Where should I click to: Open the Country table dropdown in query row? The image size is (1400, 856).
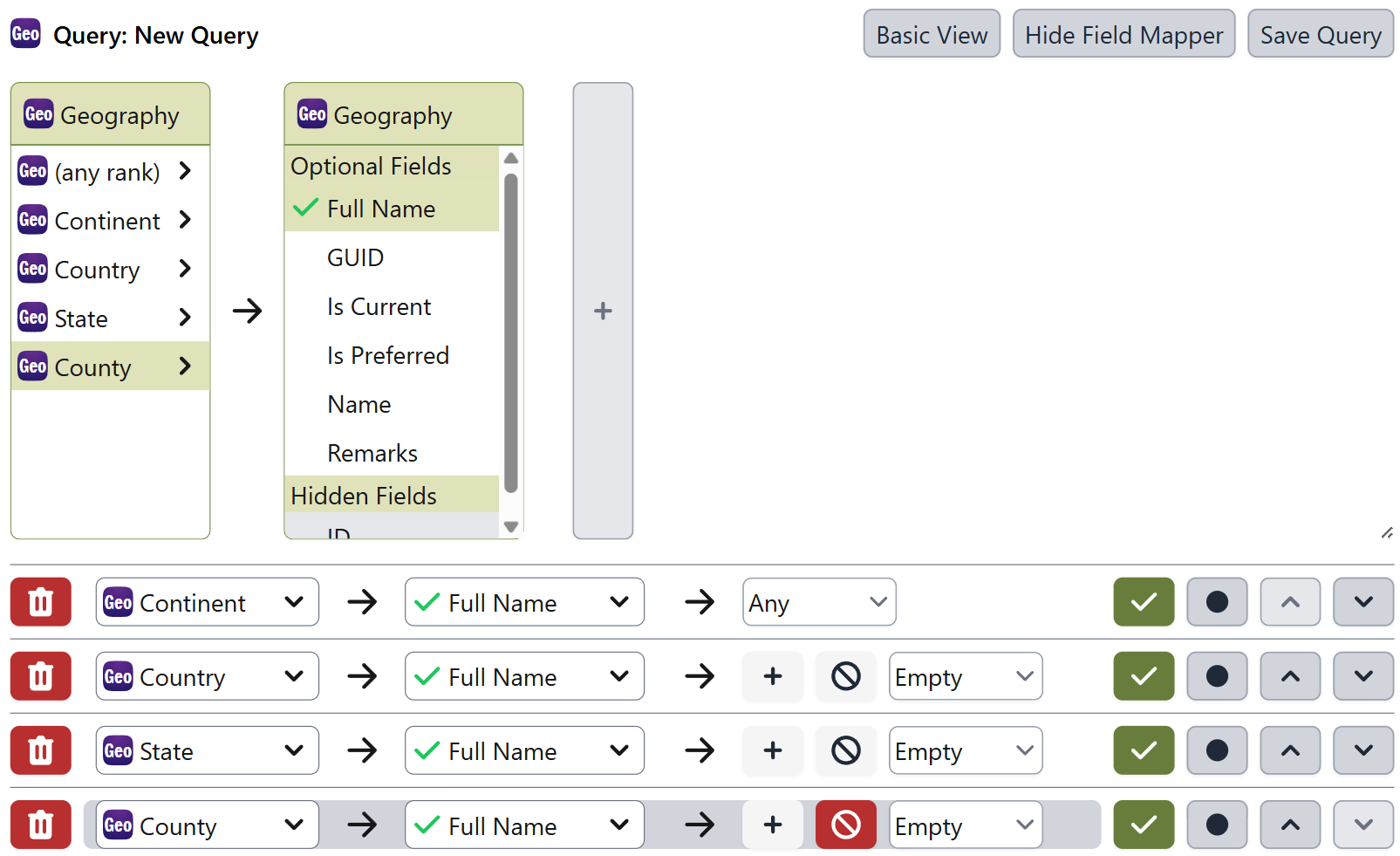207,676
